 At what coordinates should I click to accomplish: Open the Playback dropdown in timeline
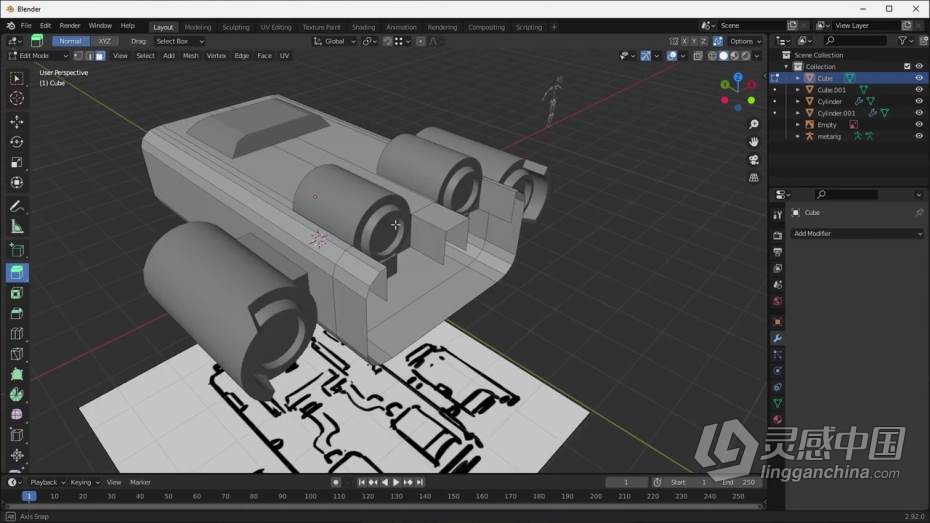point(47,483)
